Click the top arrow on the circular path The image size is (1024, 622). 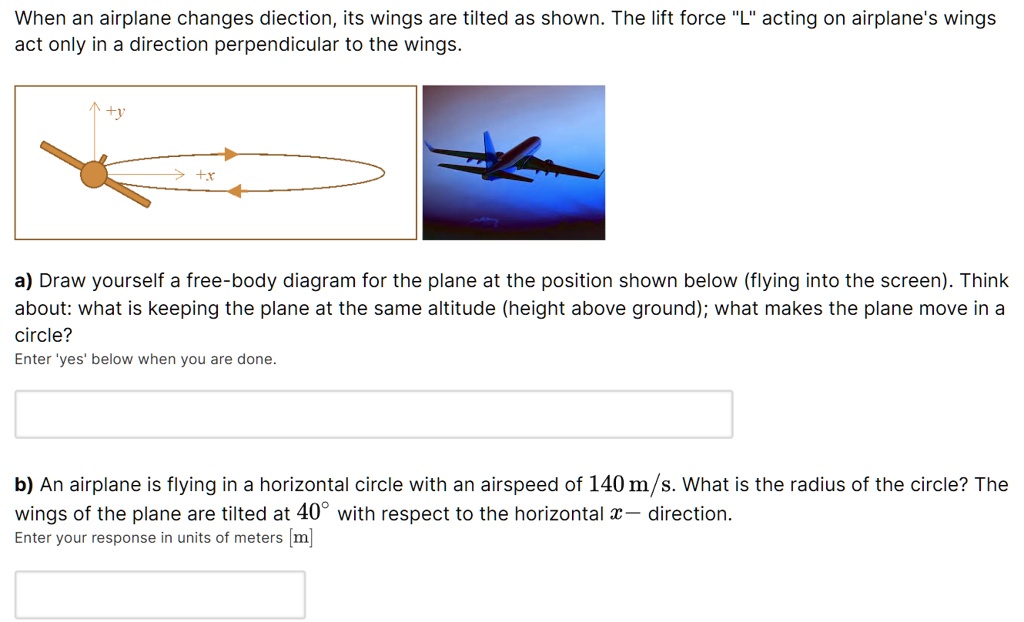tap(228, 153)
